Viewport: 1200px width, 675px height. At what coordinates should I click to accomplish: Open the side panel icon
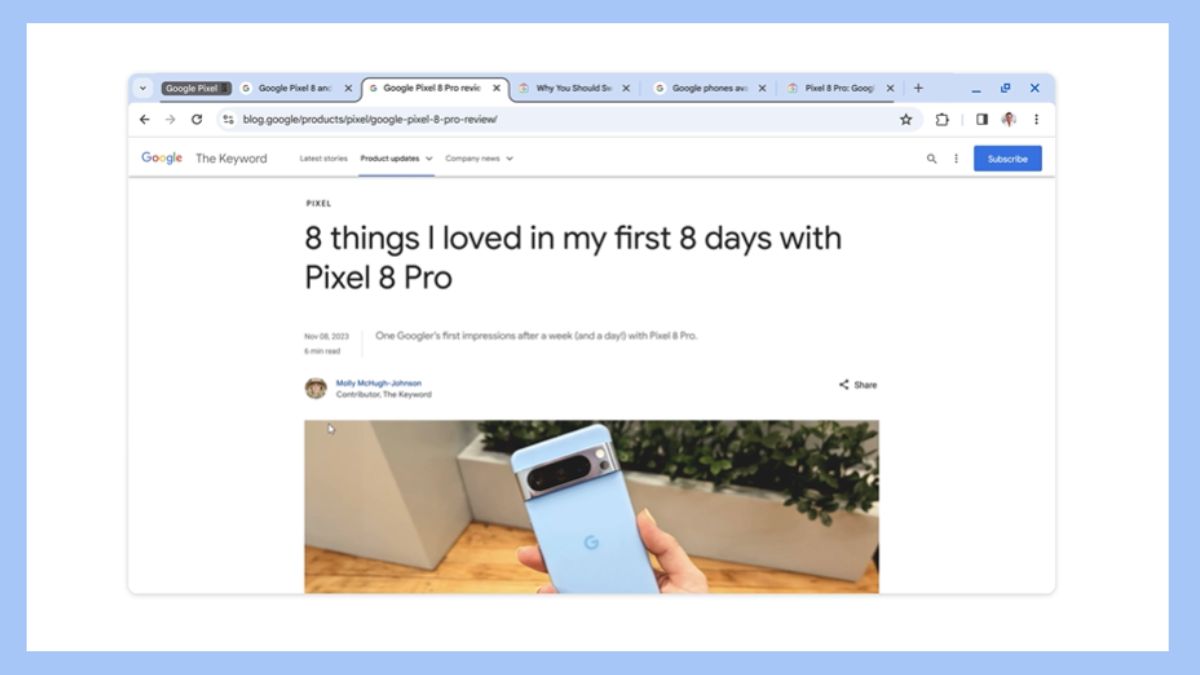(982, 119)
